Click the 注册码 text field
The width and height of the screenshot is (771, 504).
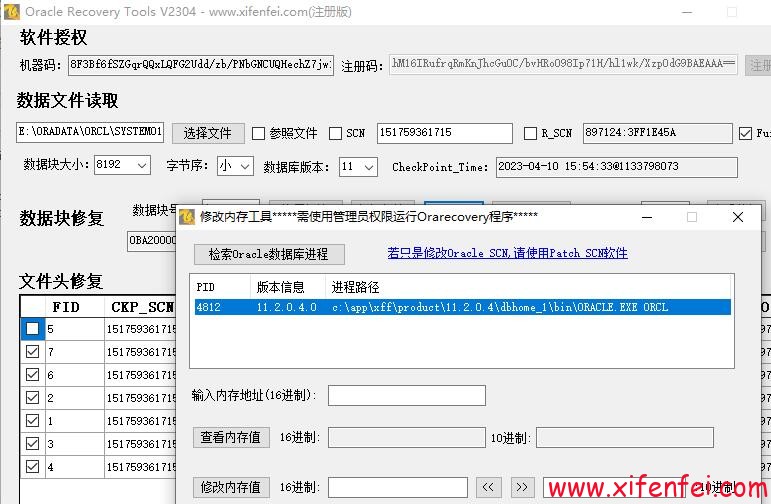[563, 64]
